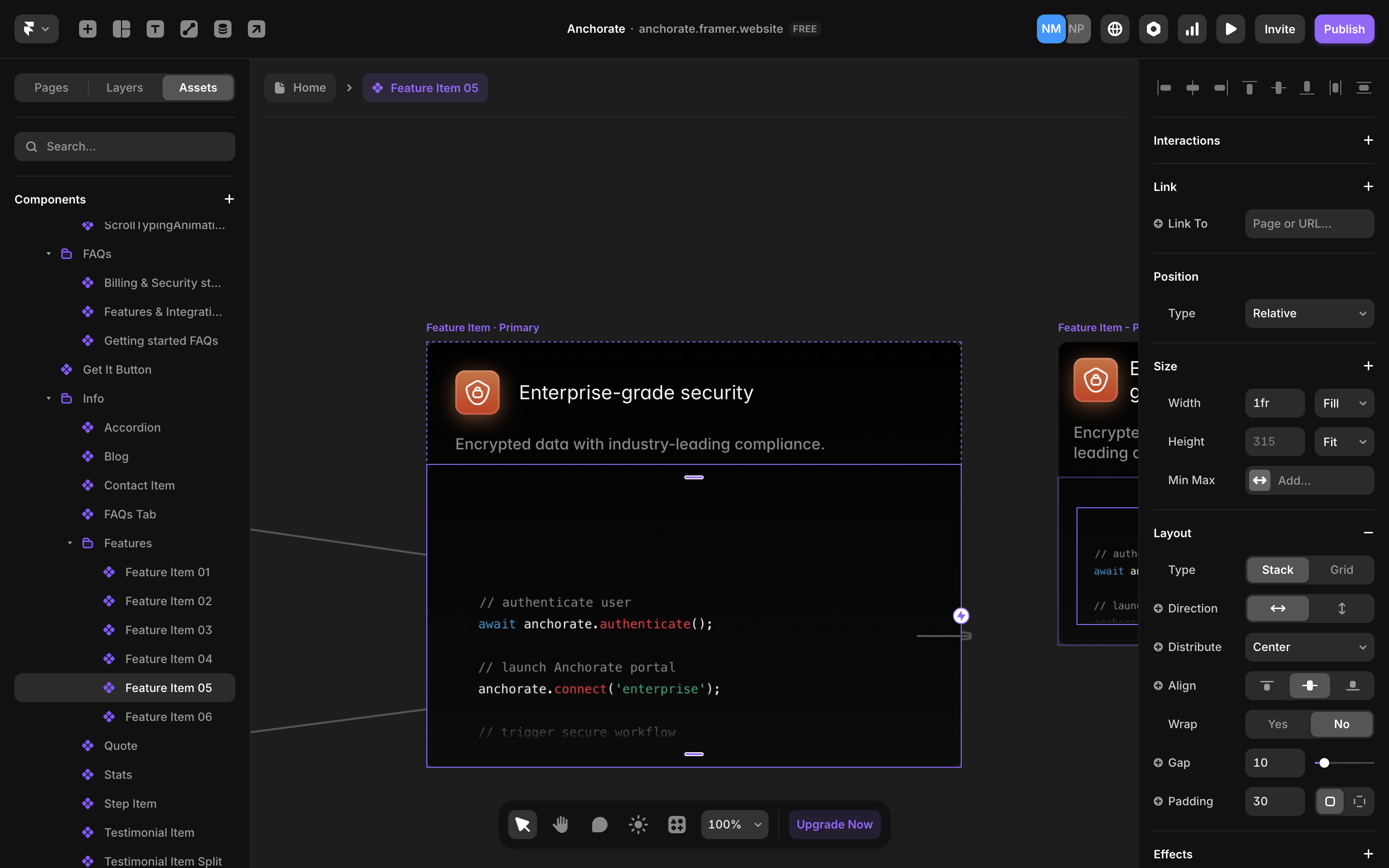Select the Text tool icon in toolbar
Viewport: 1389px width, 868px height.
point(155,29)
